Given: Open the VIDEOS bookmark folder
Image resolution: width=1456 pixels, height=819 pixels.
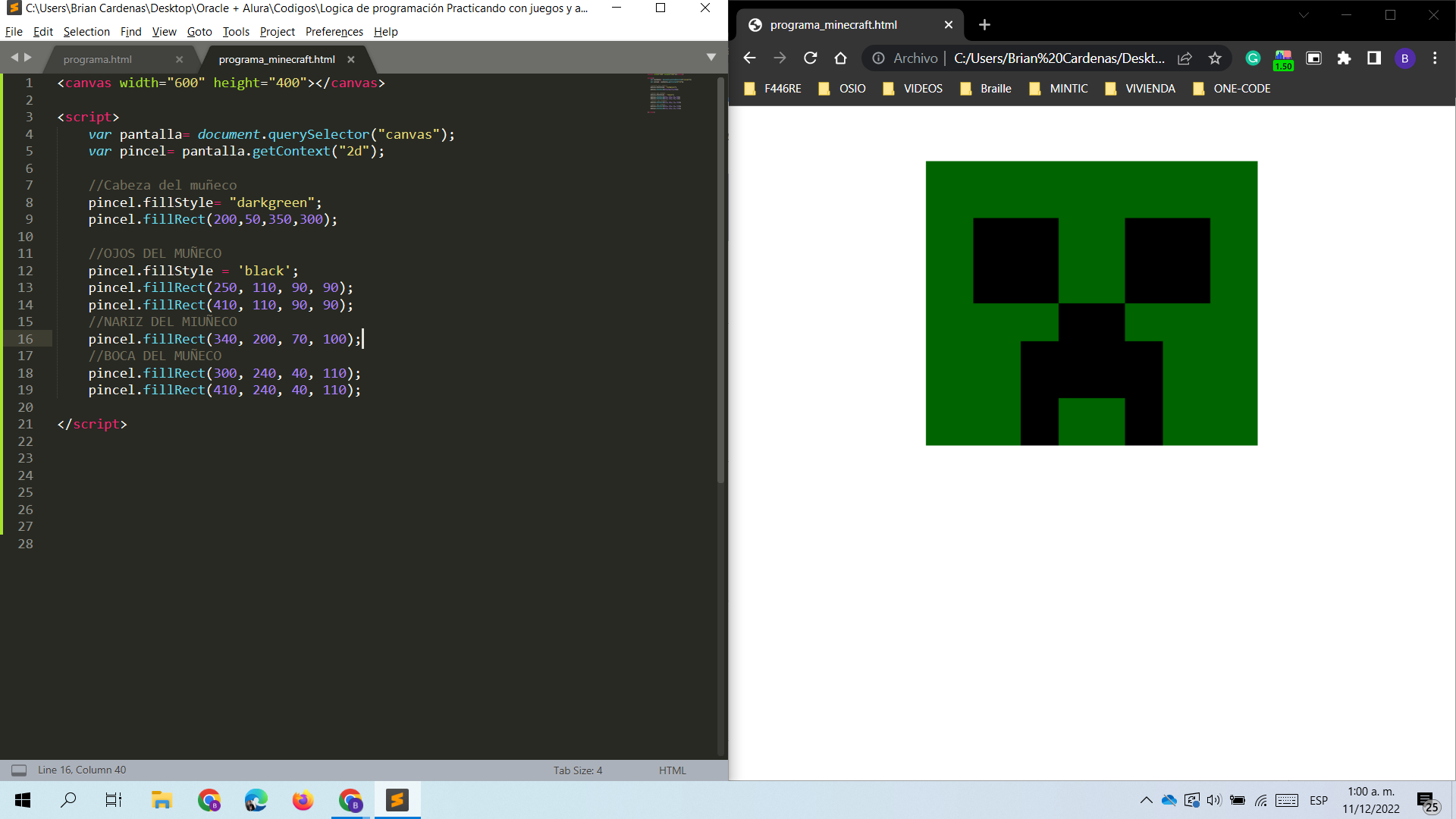Looking at the screenshot, I should pyautogui.click(x=912, y=89).
